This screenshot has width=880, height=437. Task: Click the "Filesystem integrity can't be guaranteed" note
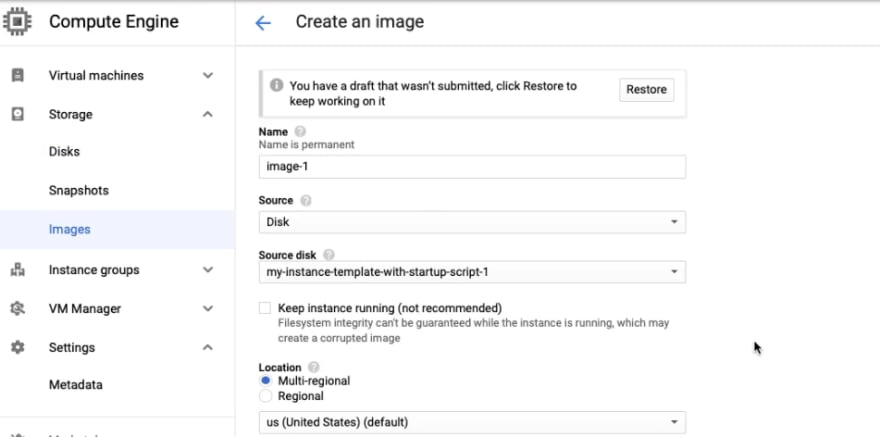[474, 330]
